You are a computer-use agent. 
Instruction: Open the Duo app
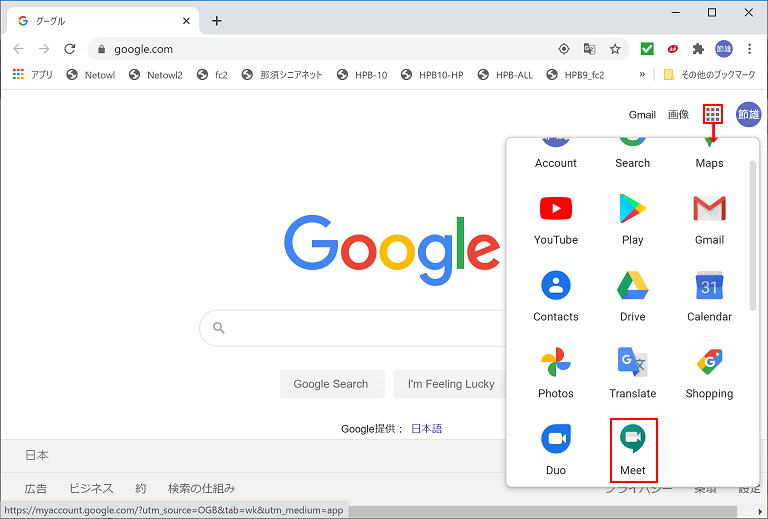click(555, 450)
